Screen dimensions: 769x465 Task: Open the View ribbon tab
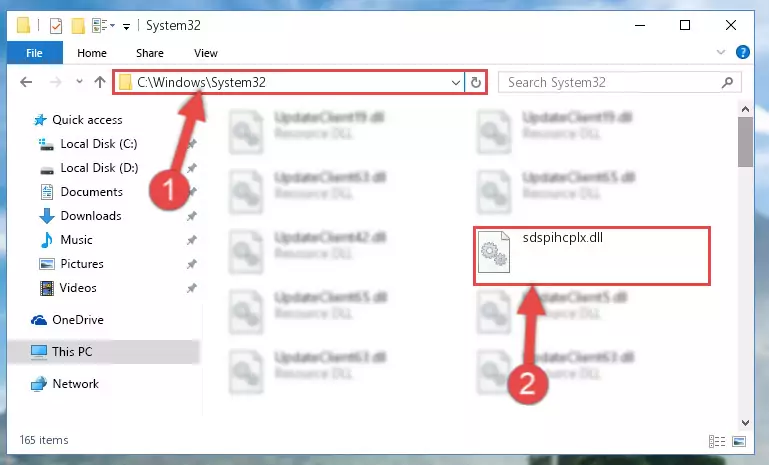click(205, 53)
